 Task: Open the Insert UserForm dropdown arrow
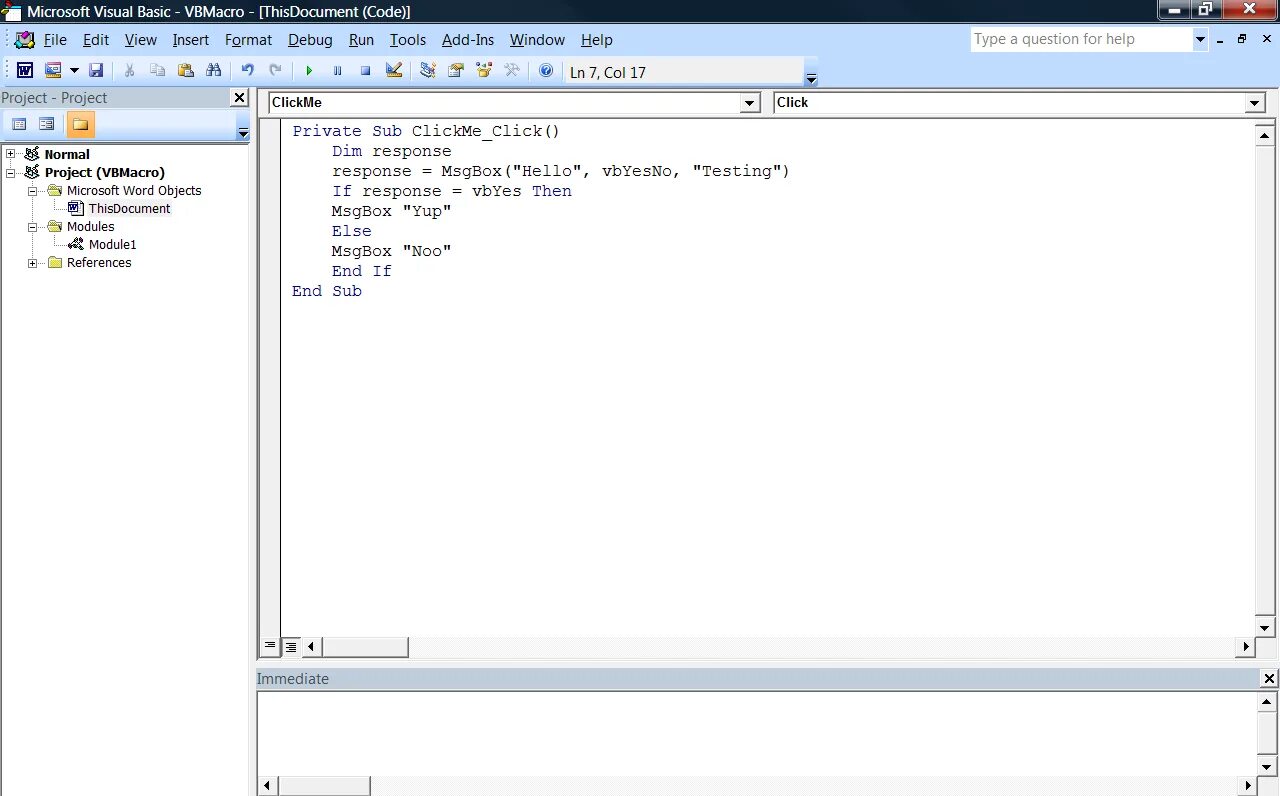point(74,71)
